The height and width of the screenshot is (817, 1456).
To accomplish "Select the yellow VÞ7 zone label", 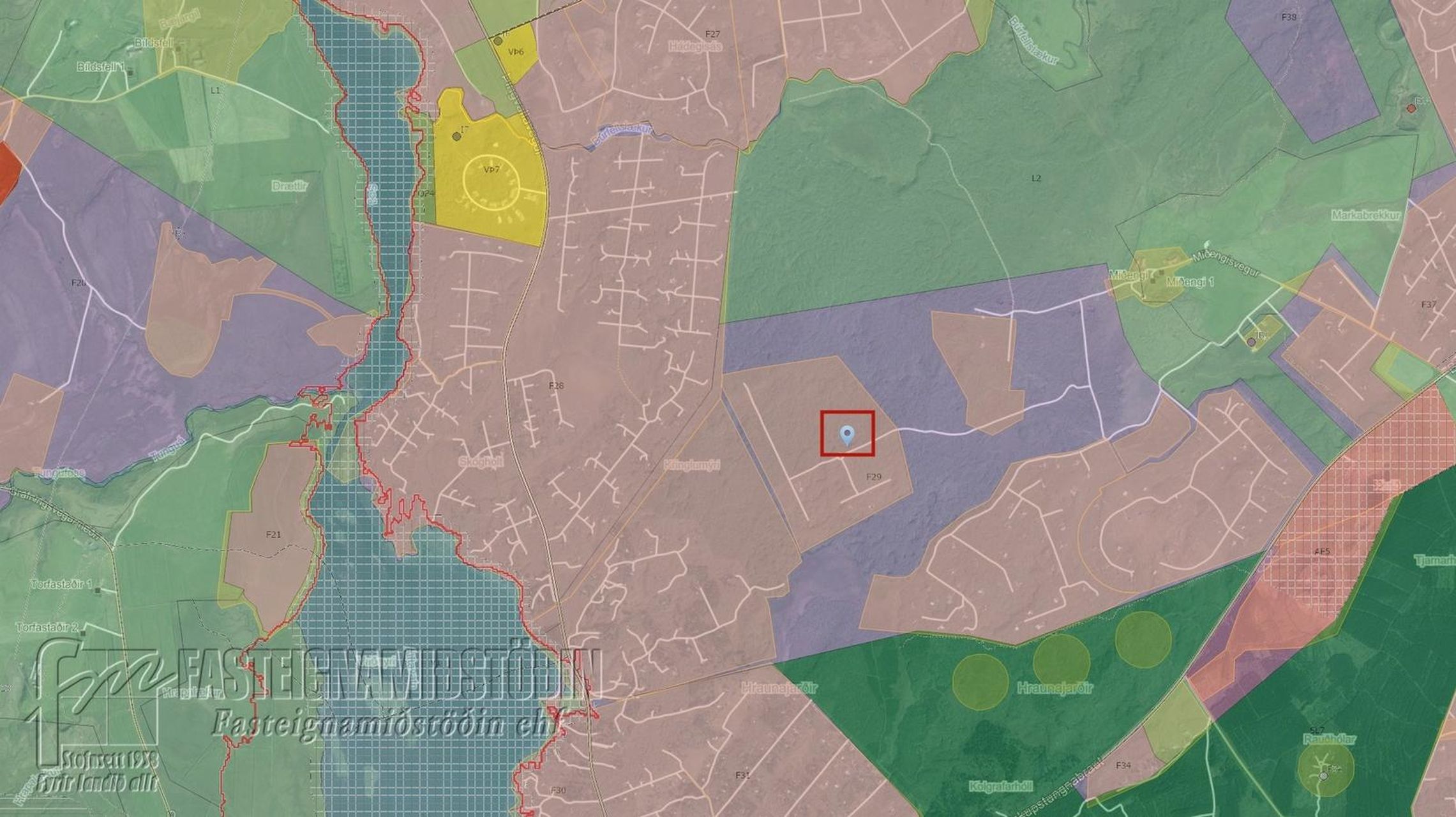I will pyautogui.click(x=492, y=170).
